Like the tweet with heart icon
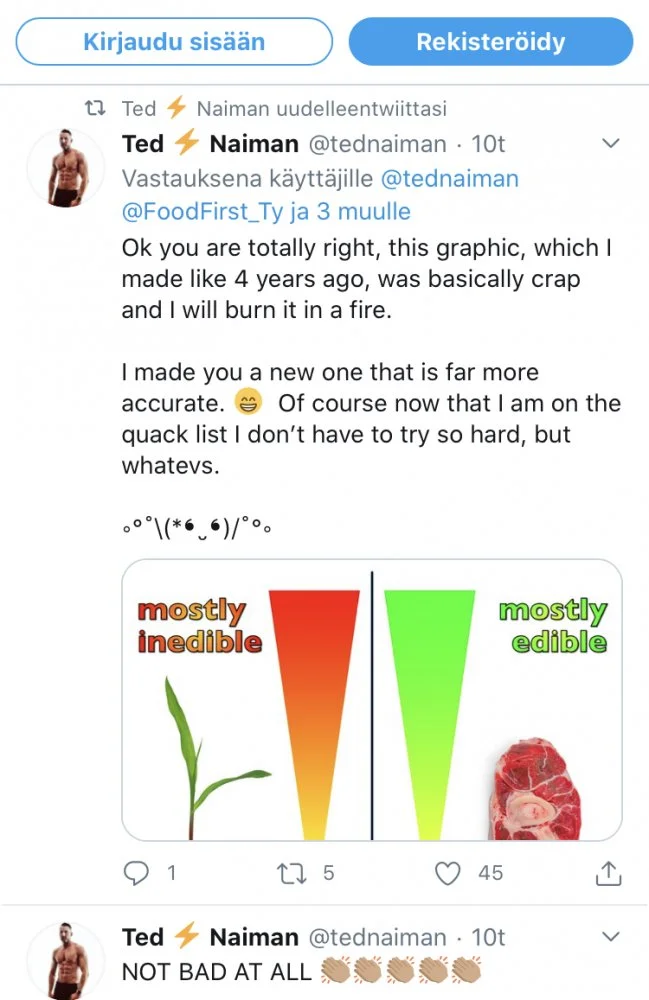The height and width of the screenshot is (1000, 649). coord(449,873)
